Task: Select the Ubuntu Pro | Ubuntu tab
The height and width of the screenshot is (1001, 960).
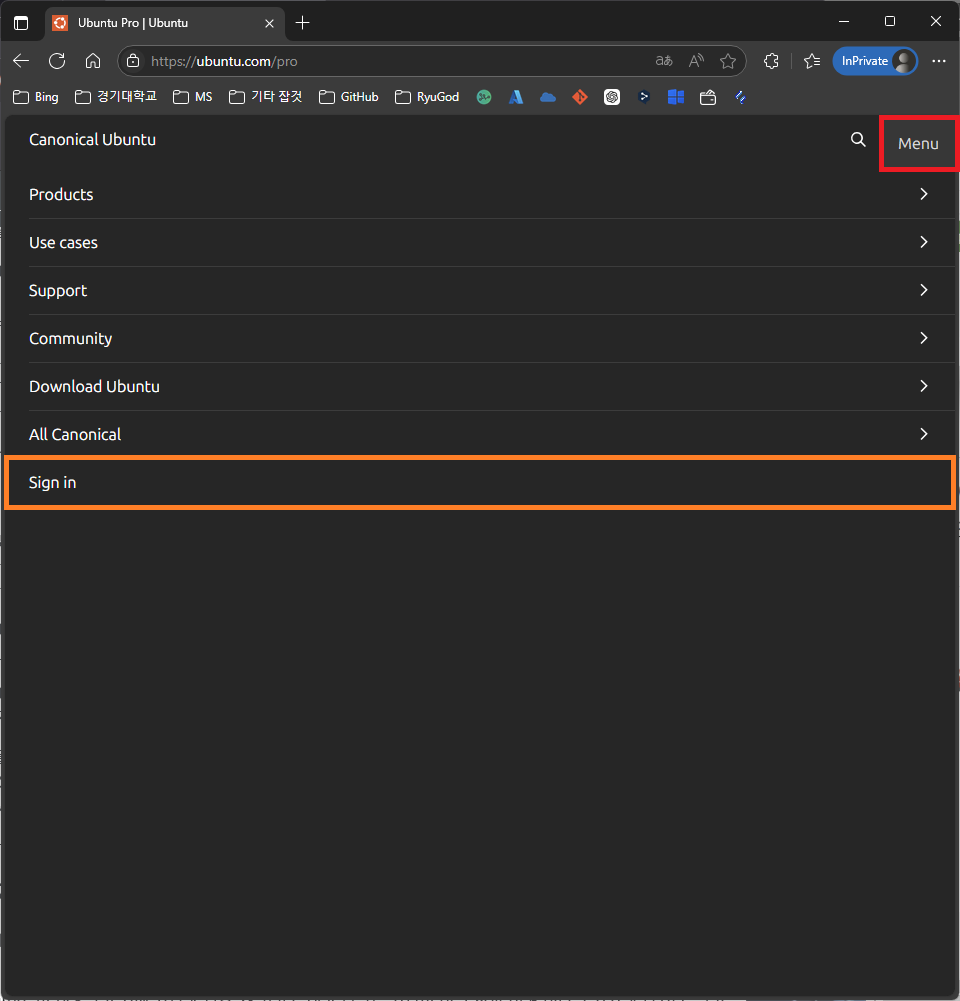Action: click(165, 23)
